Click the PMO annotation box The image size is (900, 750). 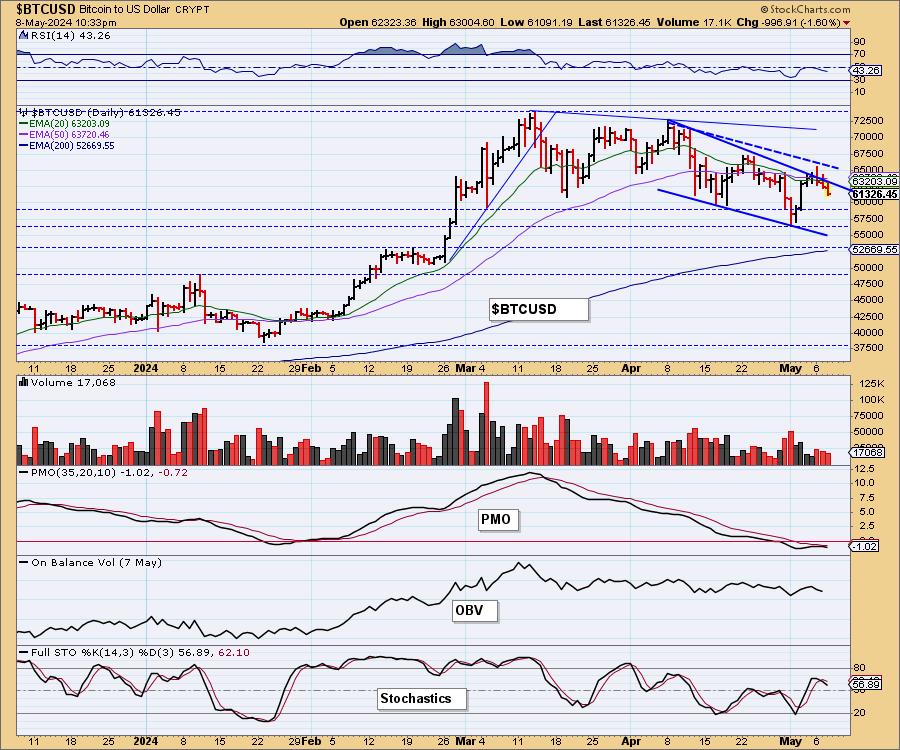(x=497, y=519)
